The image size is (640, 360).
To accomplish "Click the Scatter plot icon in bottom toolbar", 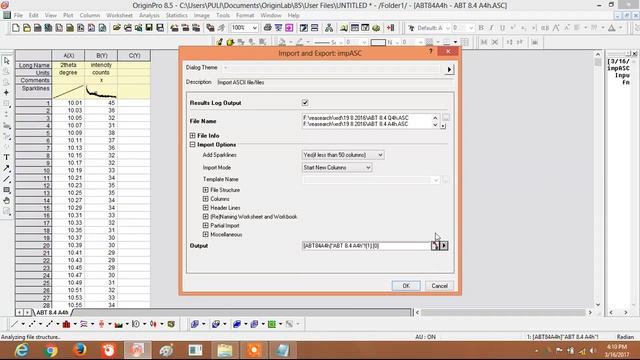I will click(32, 324).
